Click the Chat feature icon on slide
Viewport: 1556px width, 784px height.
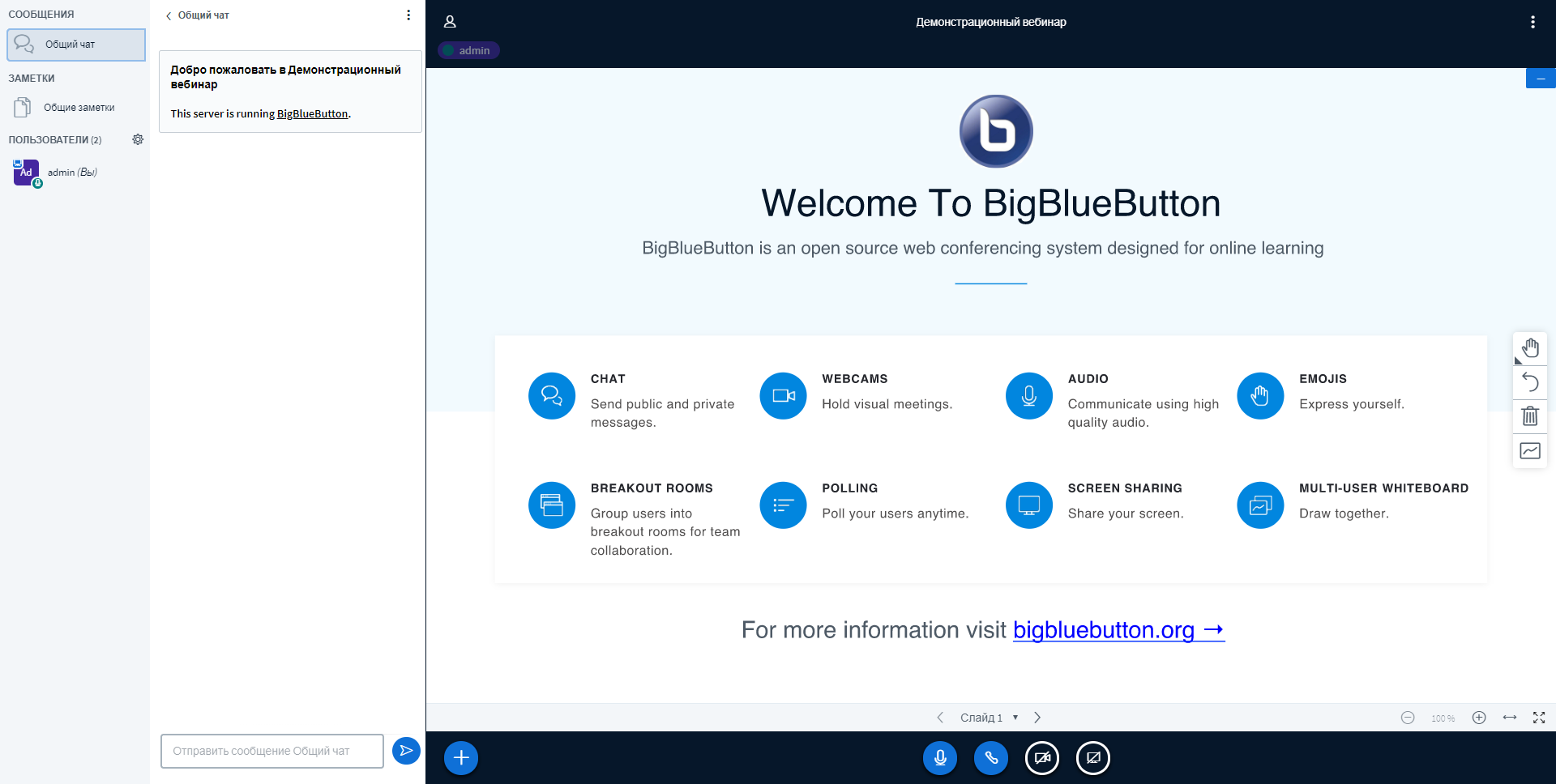pyautogui.click(x=552, y=396)
